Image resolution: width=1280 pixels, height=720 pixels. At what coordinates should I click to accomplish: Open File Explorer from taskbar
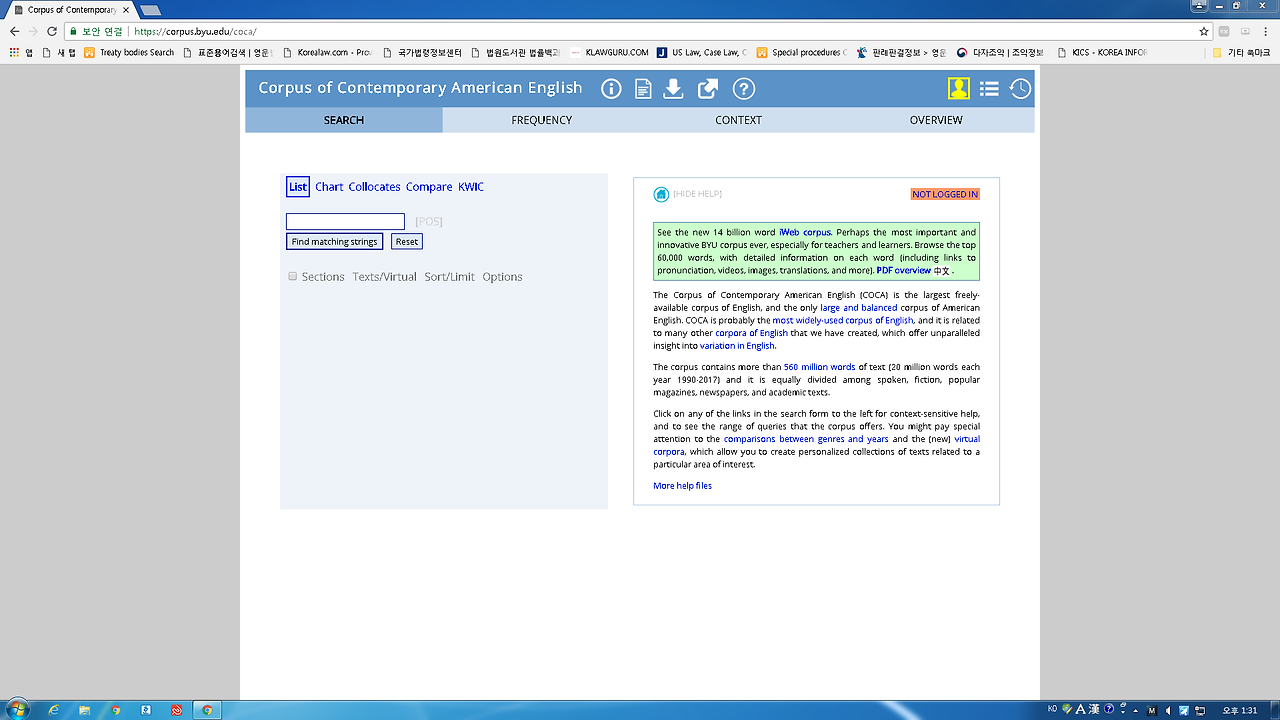84,710
